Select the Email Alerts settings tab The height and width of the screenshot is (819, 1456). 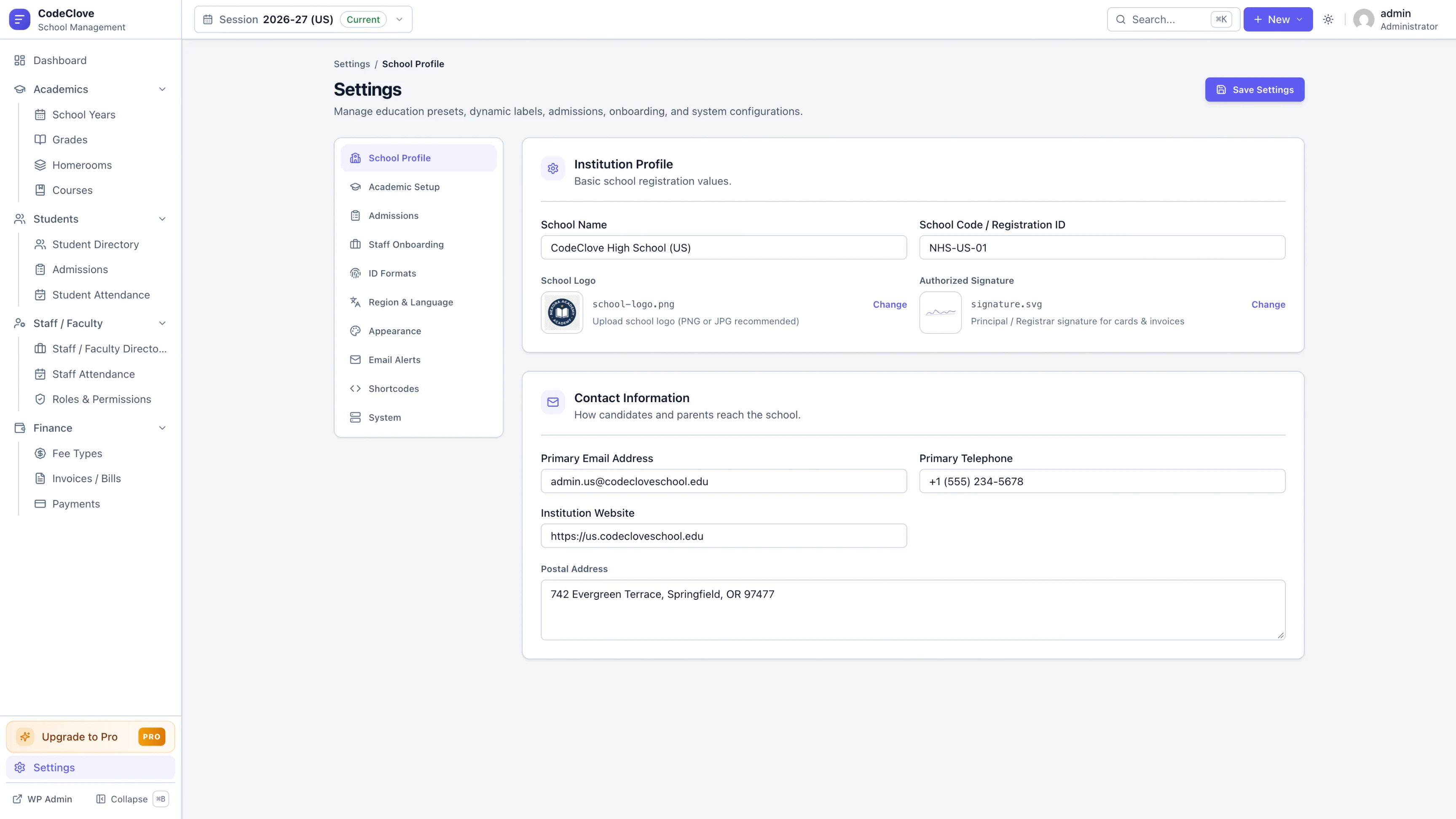tap(418, 360)
